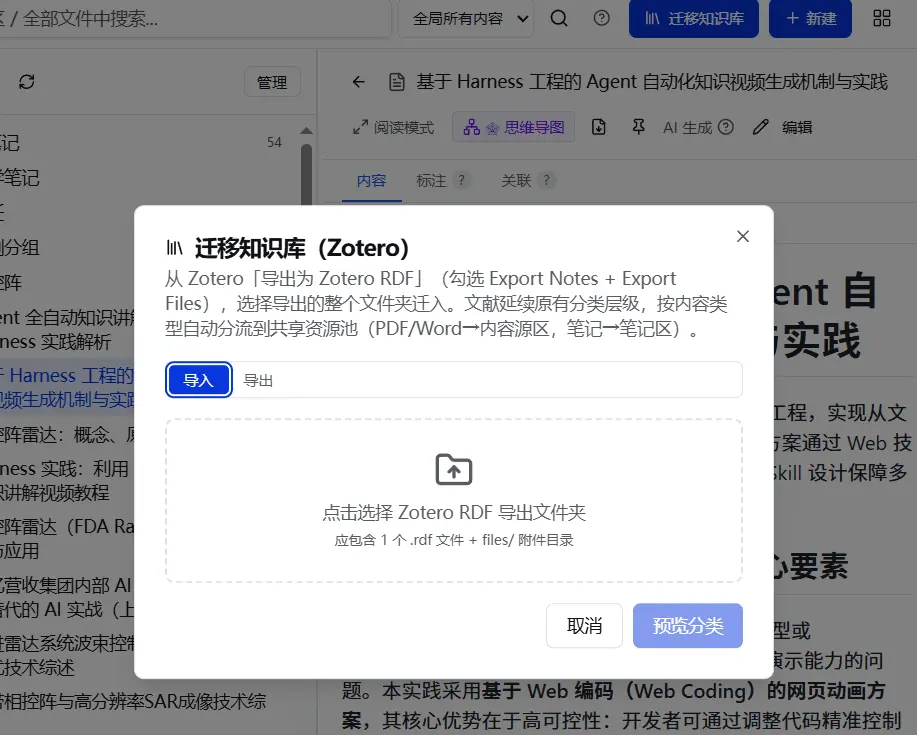Click the 标注 question mark badge
The image size is (917, 735).
pos(461,180)
